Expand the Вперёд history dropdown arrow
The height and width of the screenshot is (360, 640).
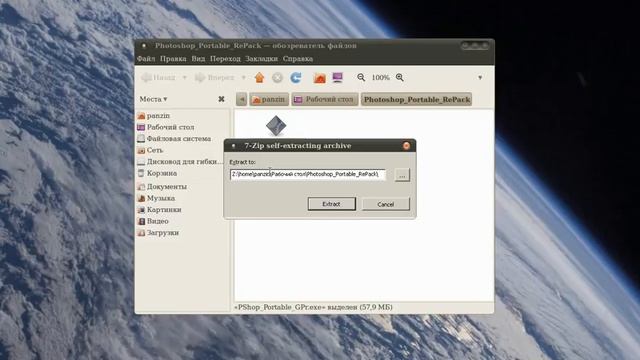click(x=244, y=78)
